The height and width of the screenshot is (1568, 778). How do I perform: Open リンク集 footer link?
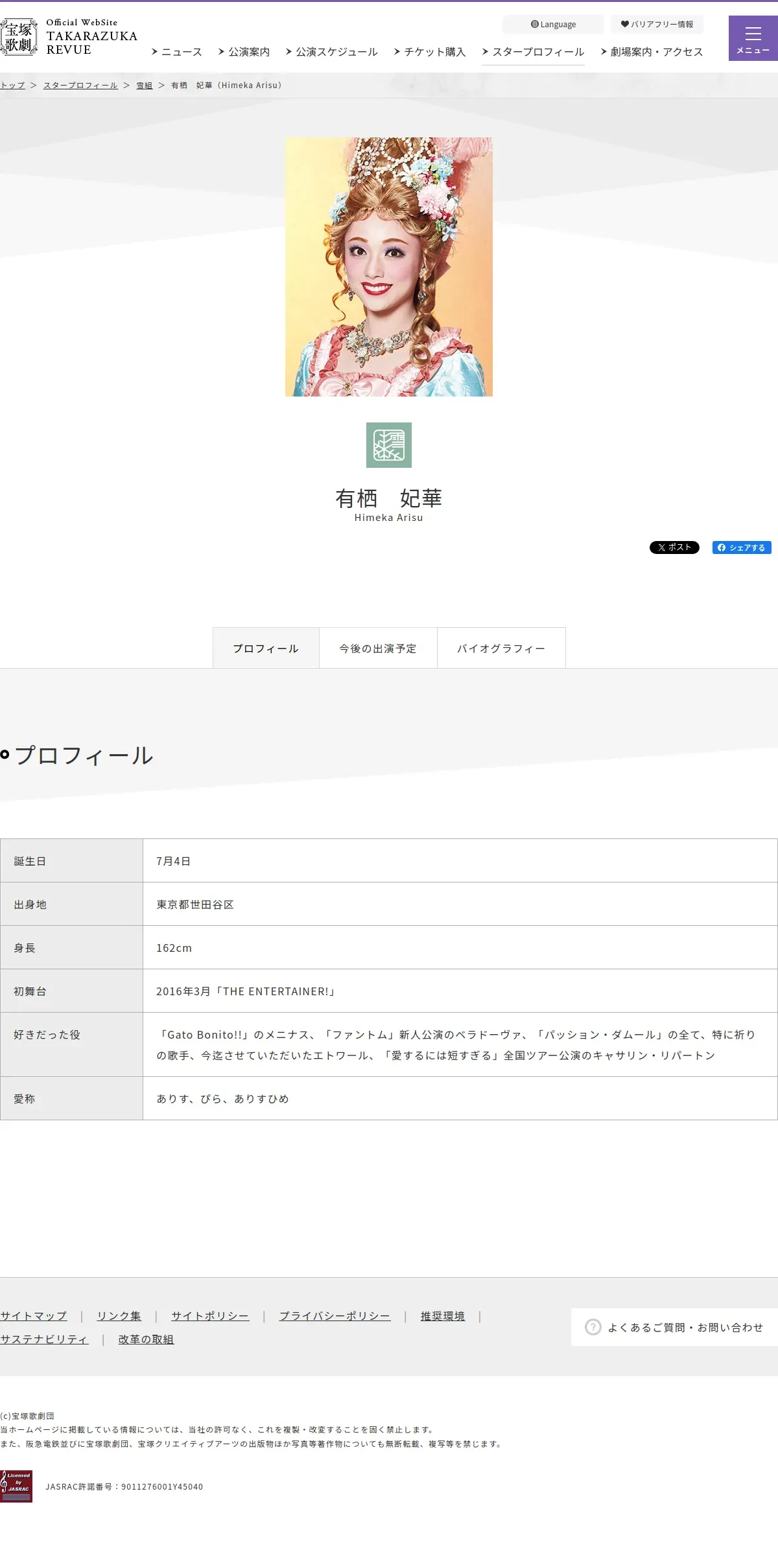point(119,1316)
